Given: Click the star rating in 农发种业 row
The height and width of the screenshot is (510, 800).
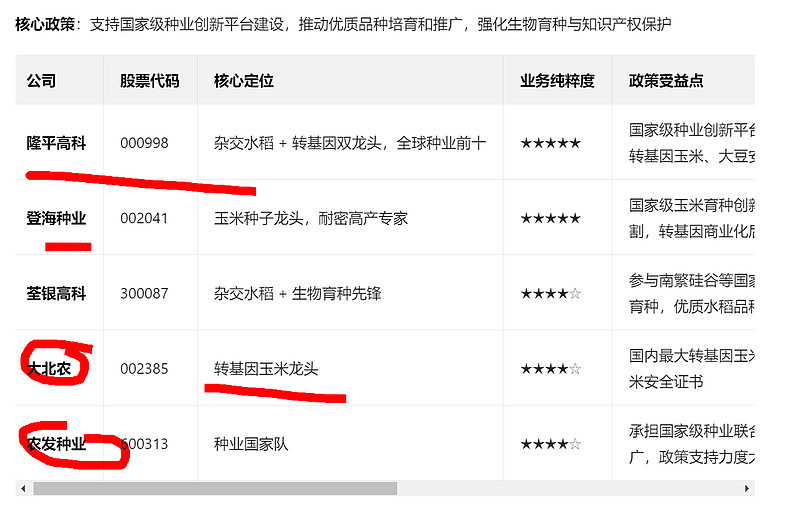Looking at the screenshot, I should [x=551, y=444].
